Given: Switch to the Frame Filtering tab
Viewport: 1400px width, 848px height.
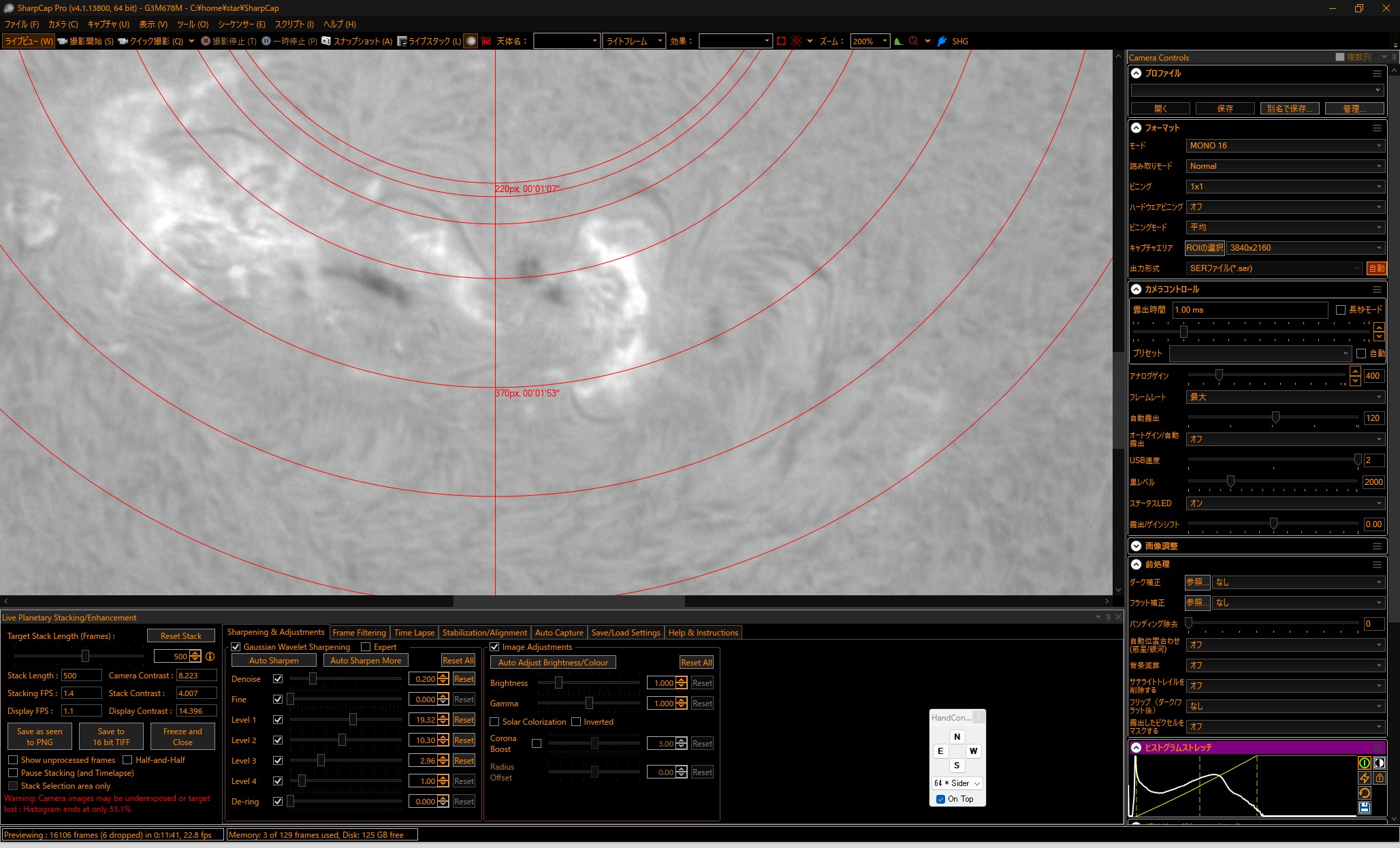Looking at the screenshot, I should point(359,633).
